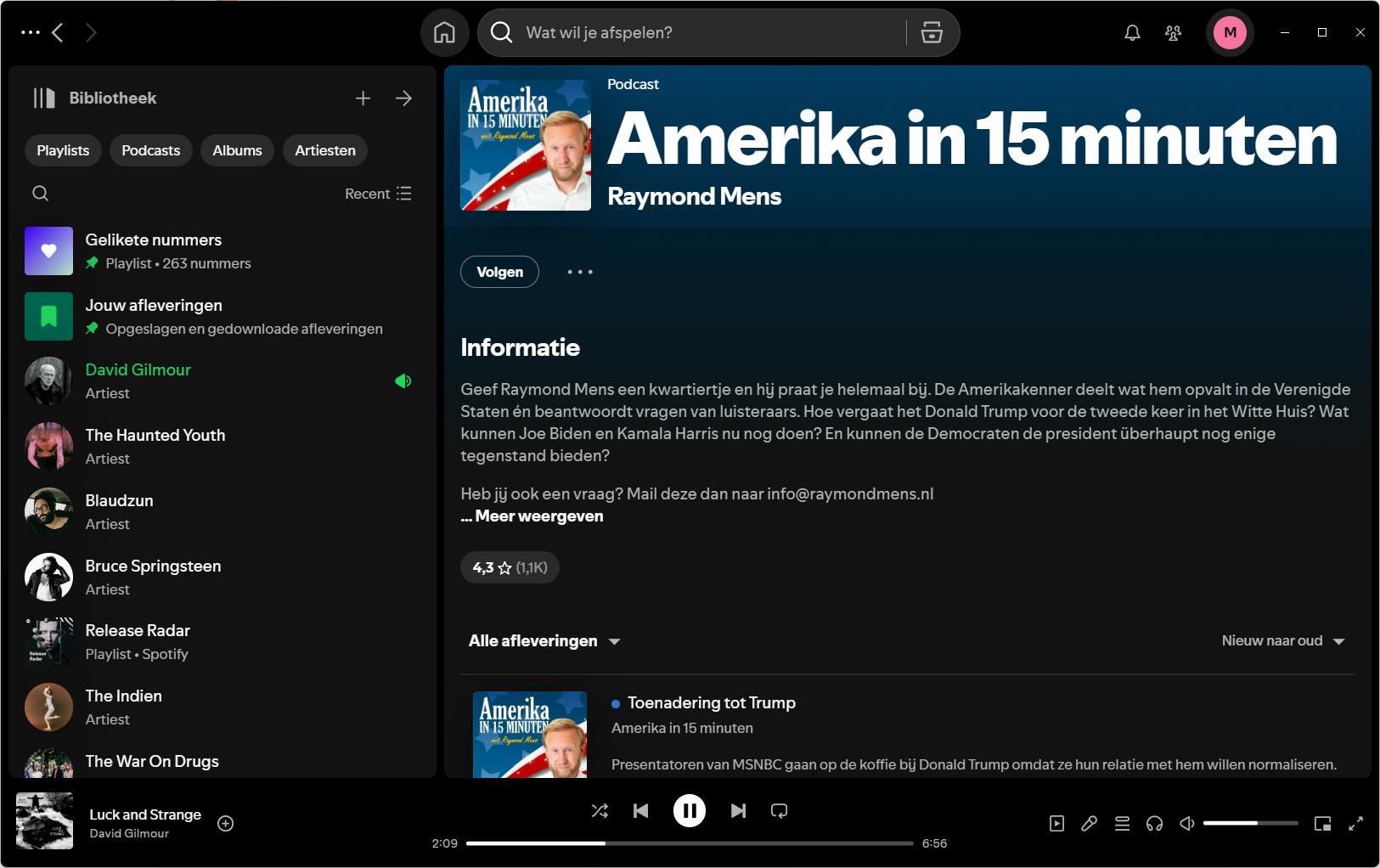Connect to a device
Viewport: 1380px width, 868px height.
pyautogui.click(x=1154, y=823)
